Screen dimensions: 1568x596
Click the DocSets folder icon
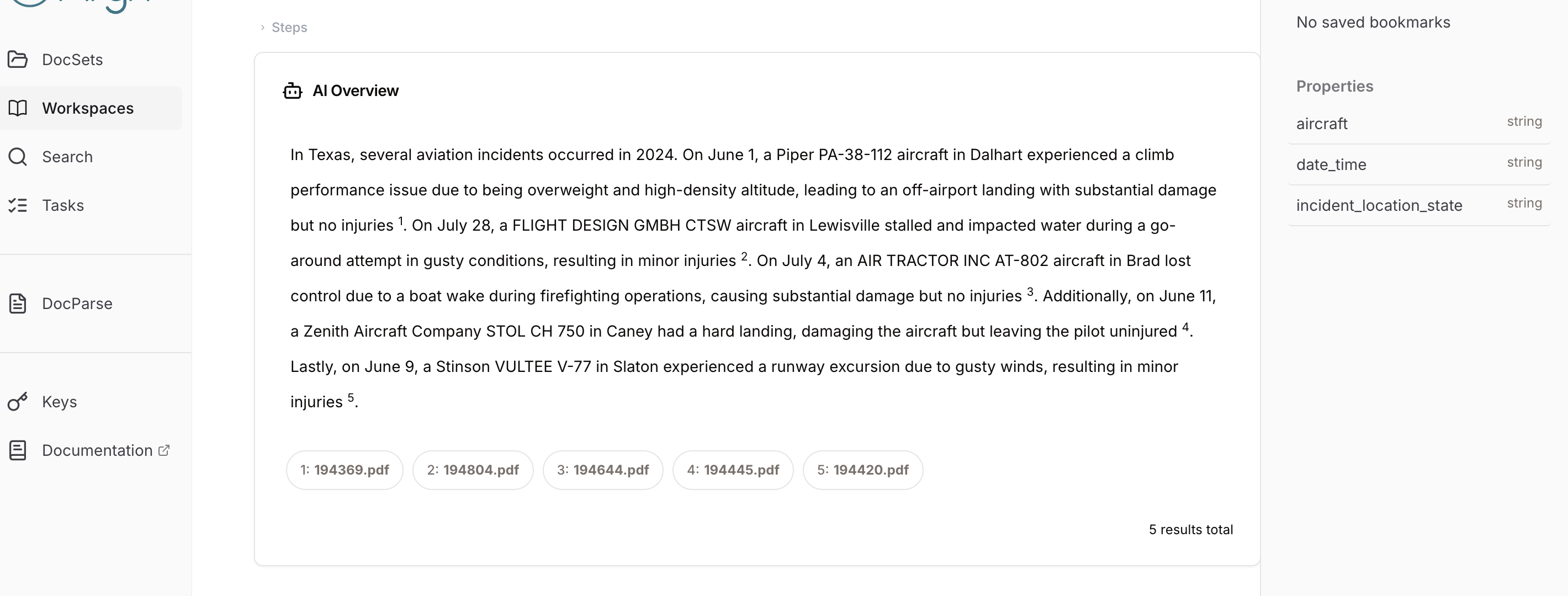(18, 60)
